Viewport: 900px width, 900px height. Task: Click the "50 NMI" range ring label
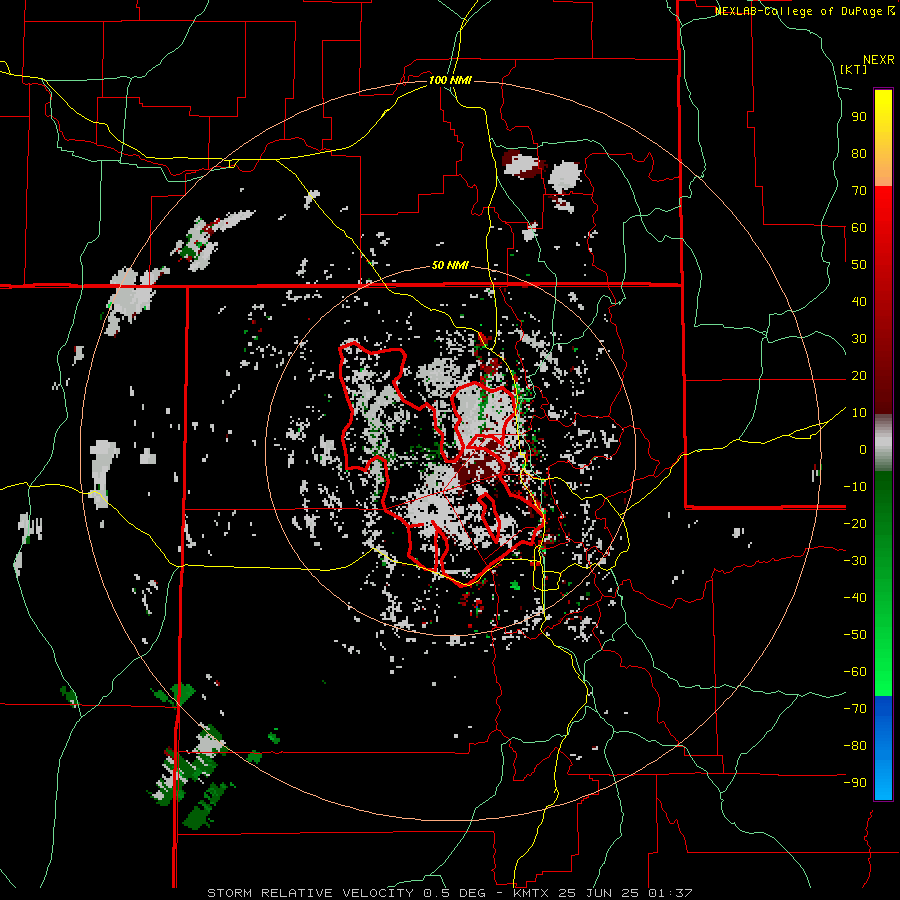[x=450, y=265]
